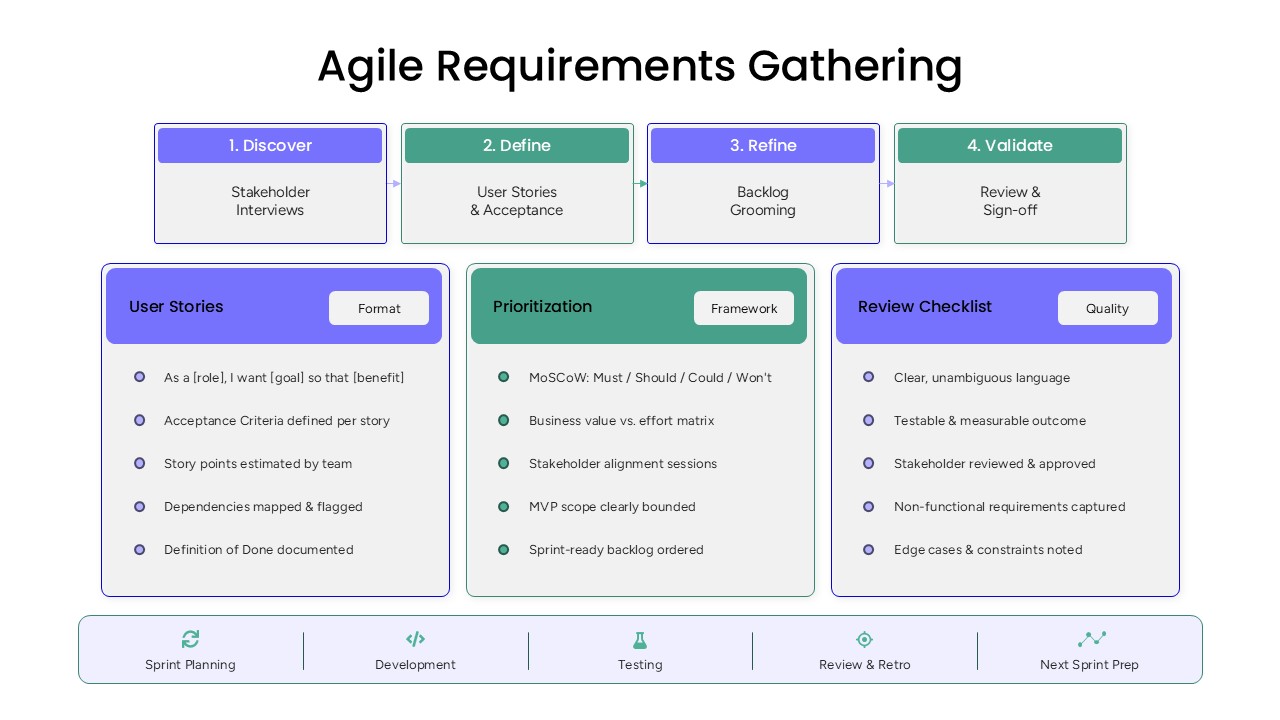Click the Review & Retro target icon

865,639
